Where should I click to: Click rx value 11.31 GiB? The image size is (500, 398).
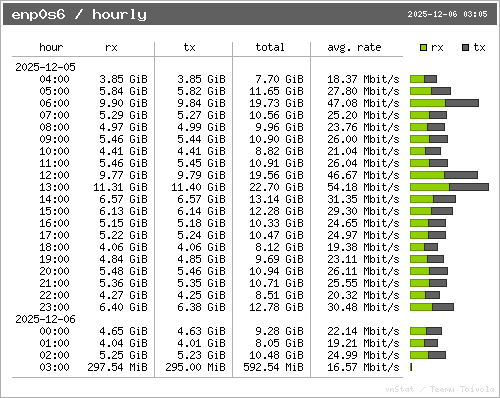(x=120, y=187)
